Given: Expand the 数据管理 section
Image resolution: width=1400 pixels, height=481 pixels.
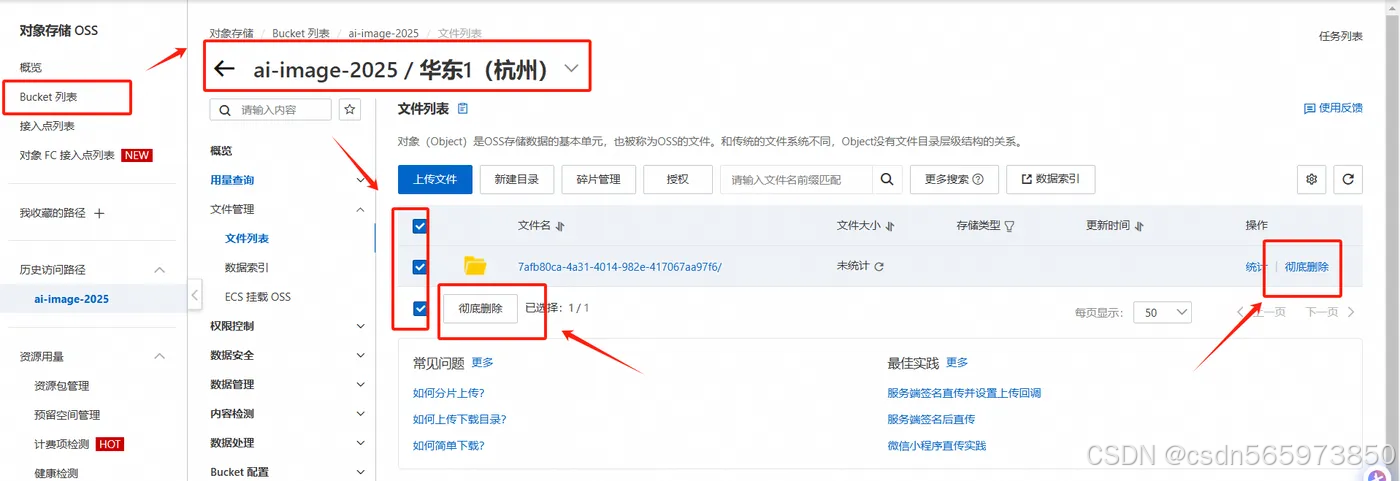Looking at the screenshot, I should click(x=361, y=384).
